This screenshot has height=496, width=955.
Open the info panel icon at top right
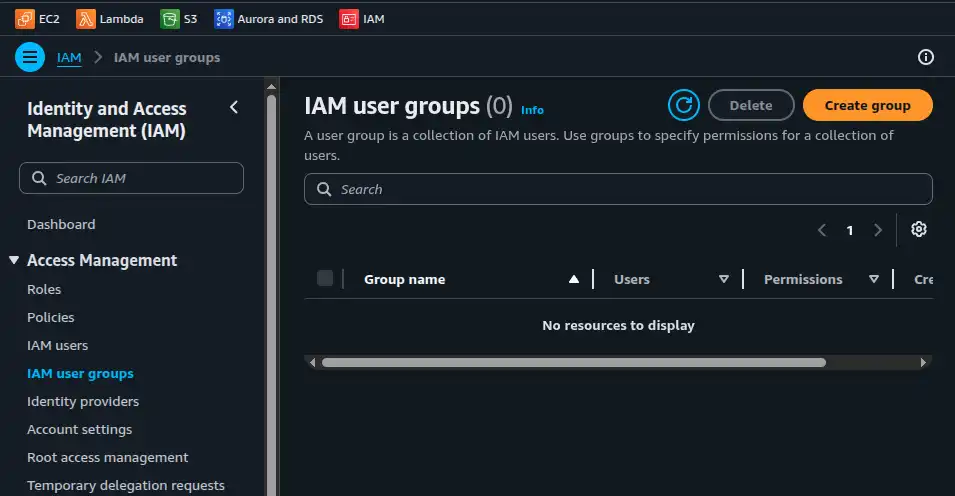pos(926,57)
